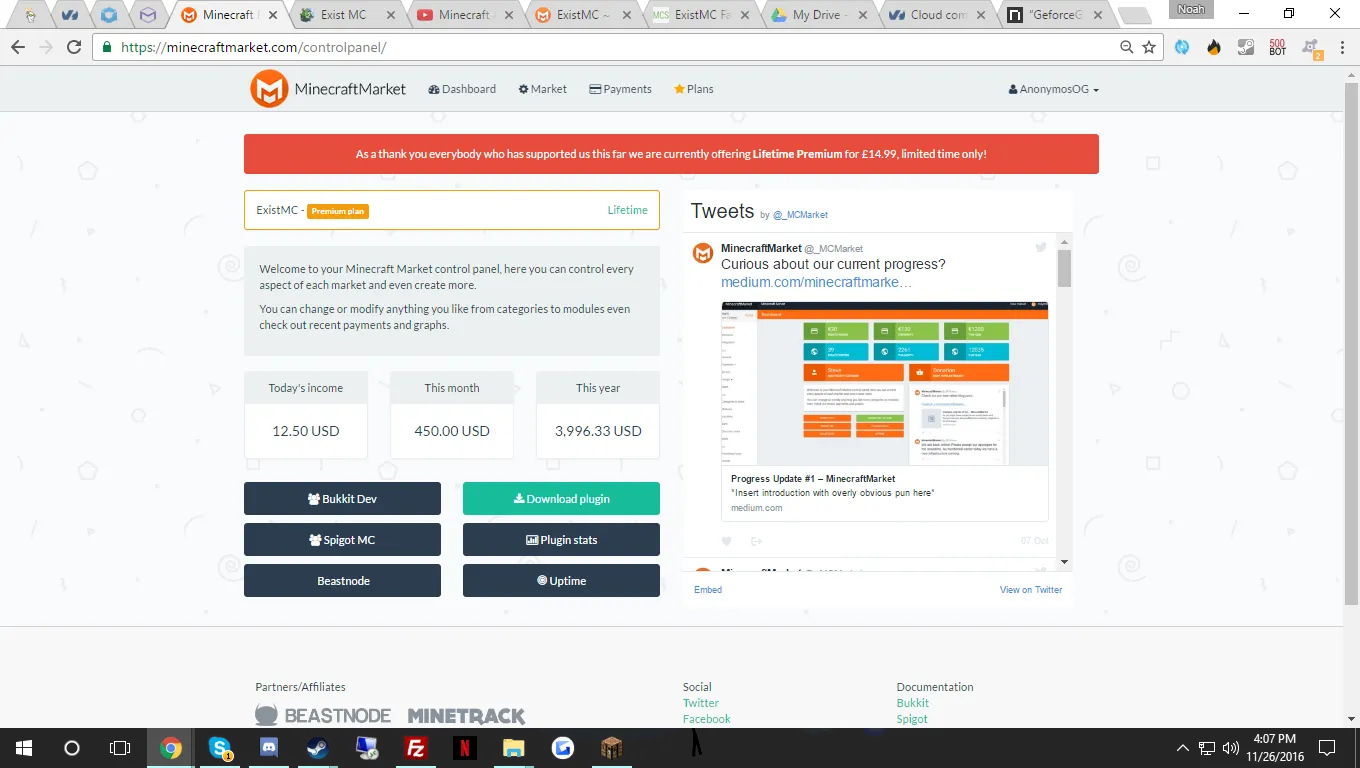Switch to the GeforceG browser tab

1054,15
